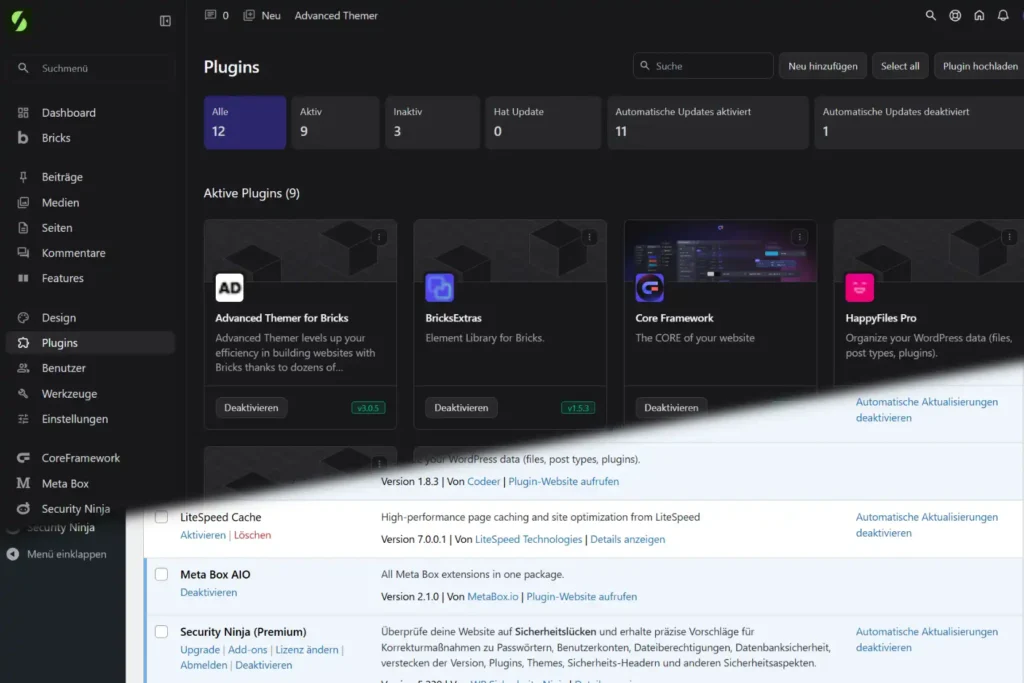This screenshot has height=683, width=1024.
Task: Click the home icon in the top bar
Action: (979, 16)
